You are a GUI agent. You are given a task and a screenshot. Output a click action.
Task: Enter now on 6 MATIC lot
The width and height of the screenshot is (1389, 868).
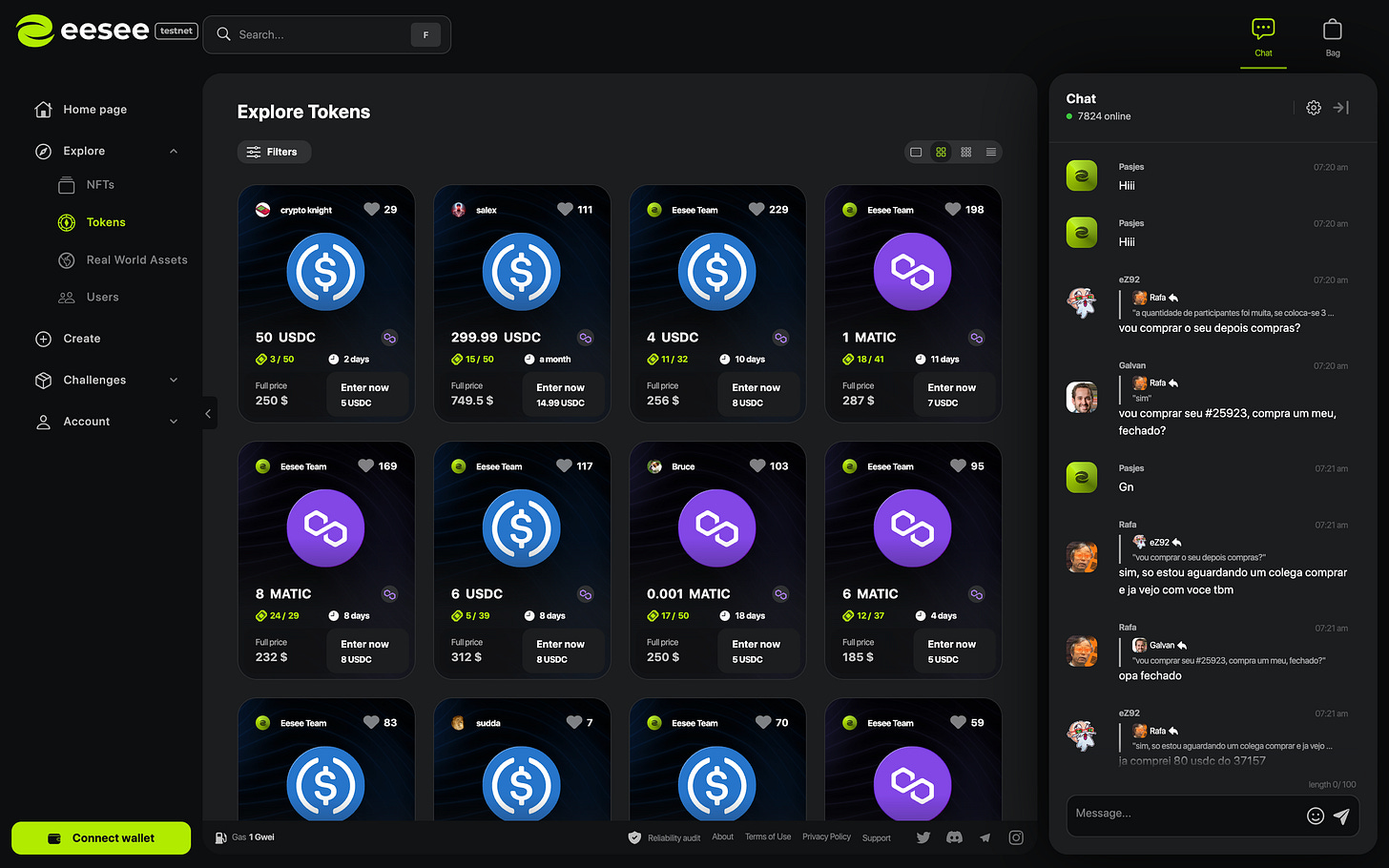point(954,651)
